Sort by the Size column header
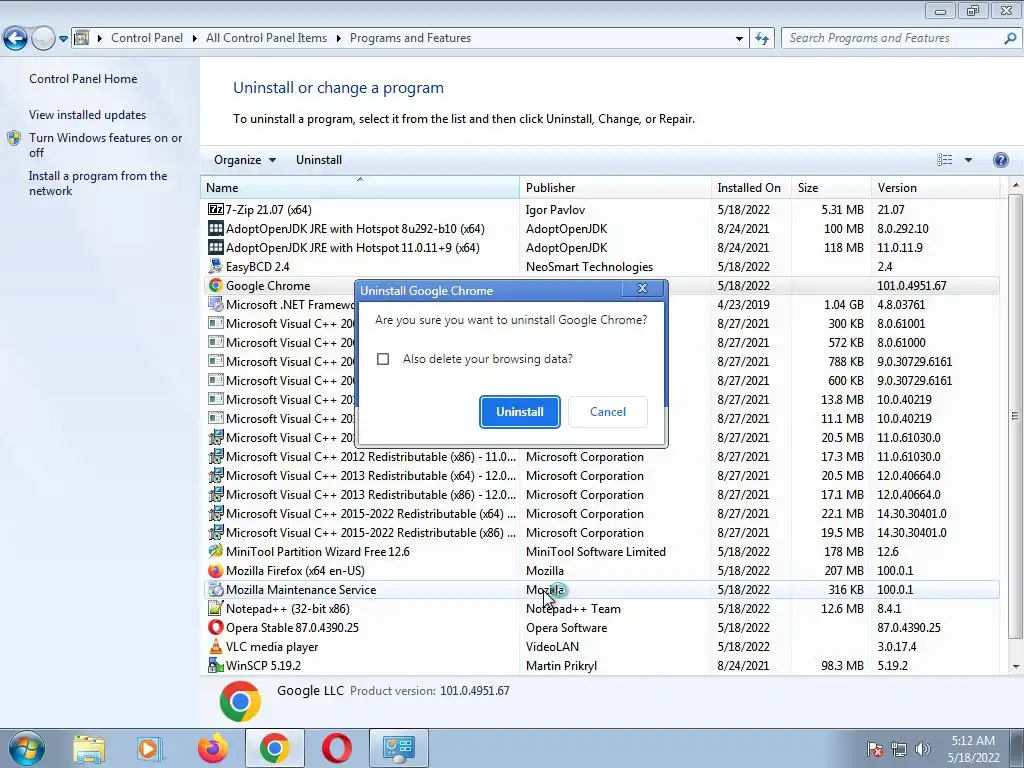Image resolution: width=1024 pixels, height=768 pixels. (831, 187)
